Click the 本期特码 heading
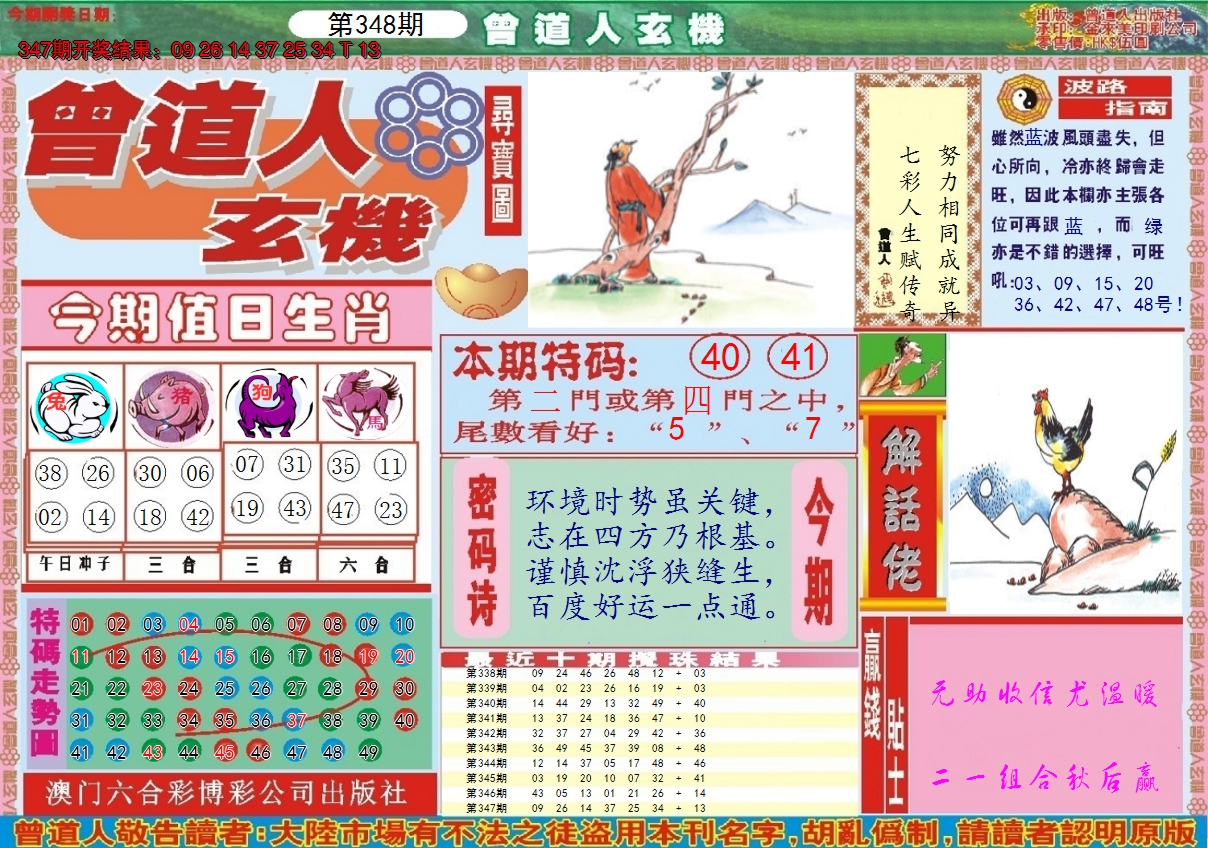 click(x=543, y=360)
